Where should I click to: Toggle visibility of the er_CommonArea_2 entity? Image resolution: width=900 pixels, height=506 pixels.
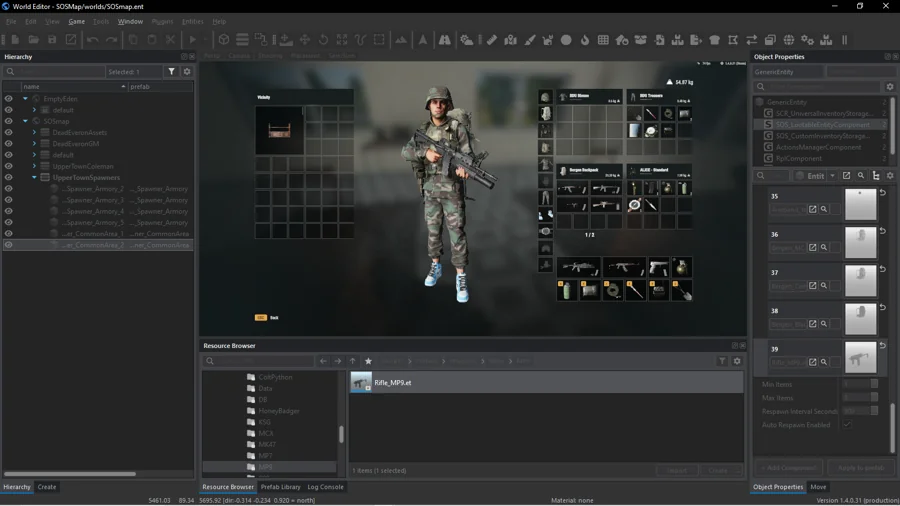9,245
